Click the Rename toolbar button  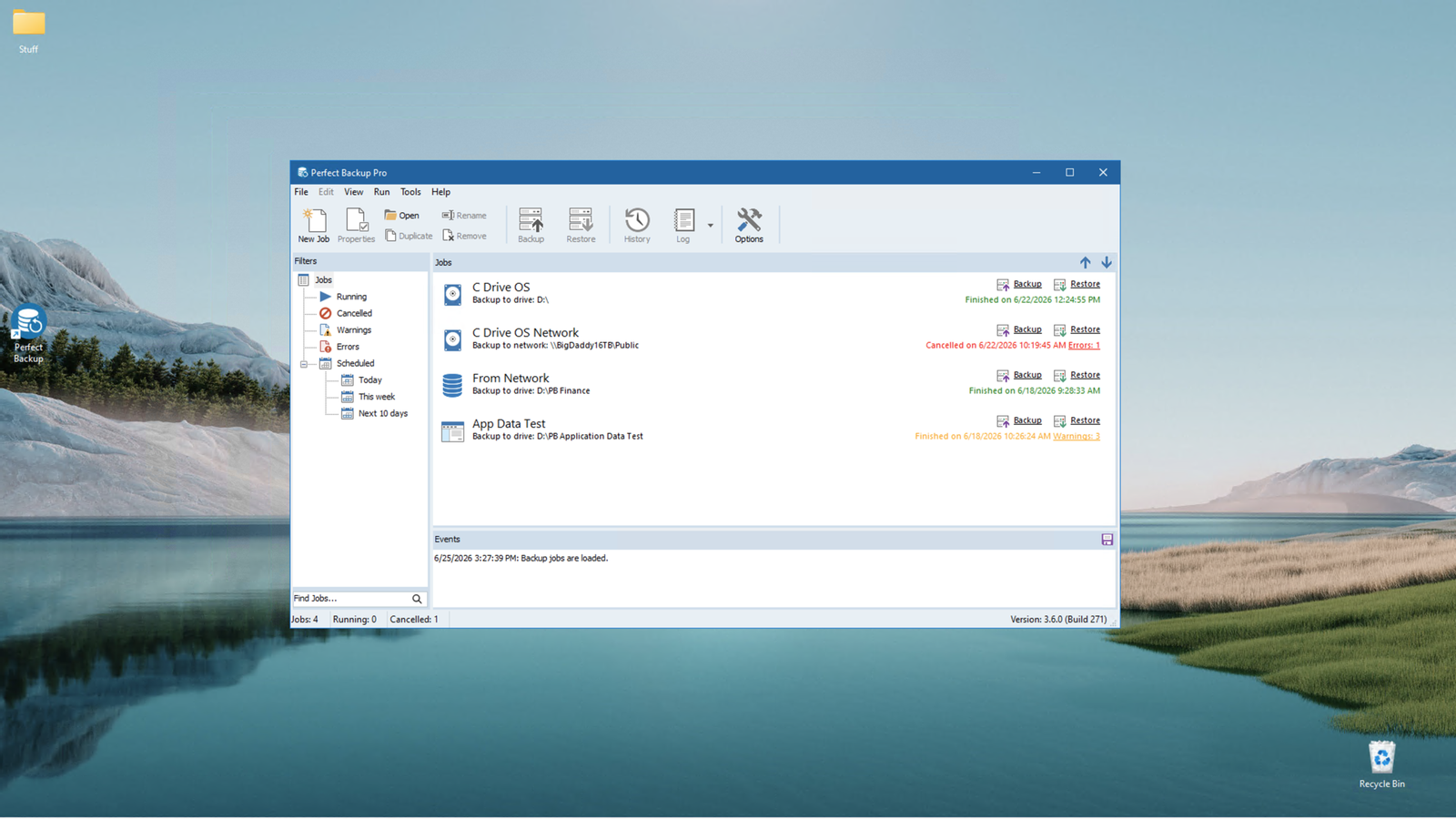click(464, 216)
